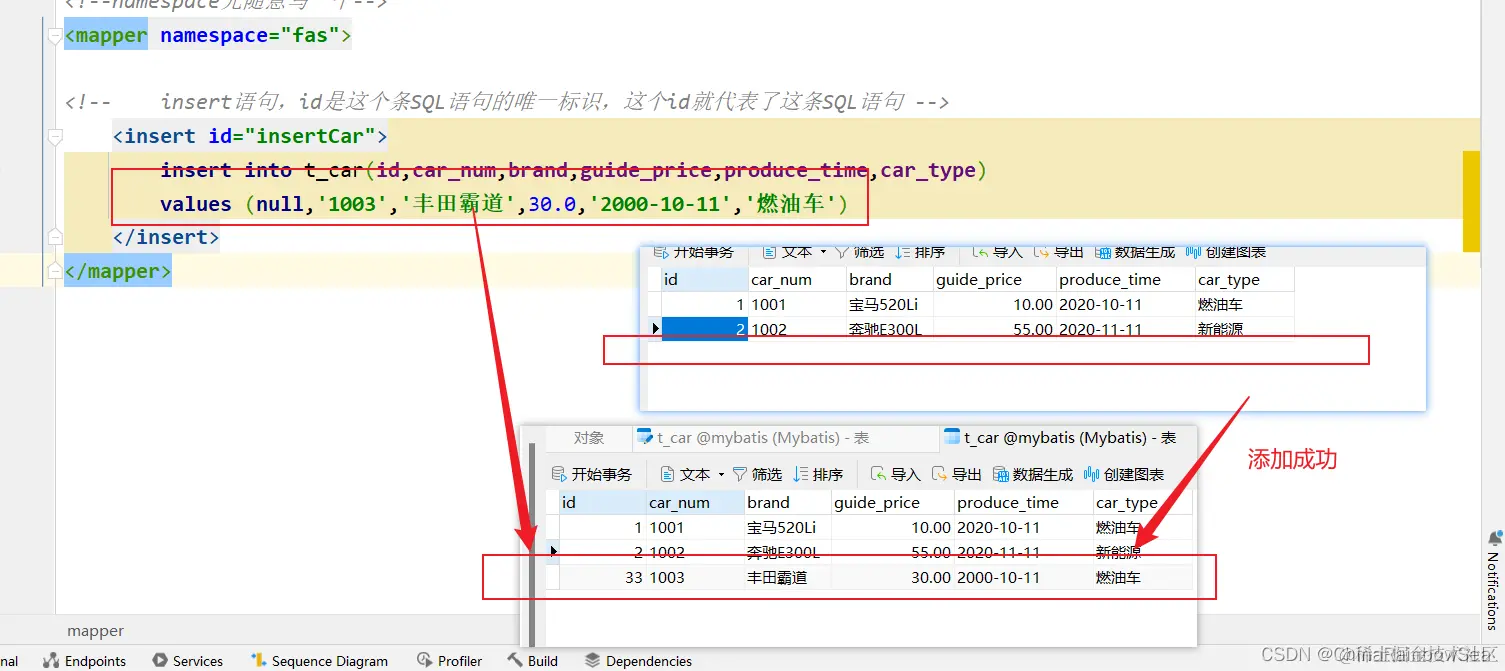This screenshot has height=671, width=1505.
Task: Select the id 33 cell
Action: (603, 577)
